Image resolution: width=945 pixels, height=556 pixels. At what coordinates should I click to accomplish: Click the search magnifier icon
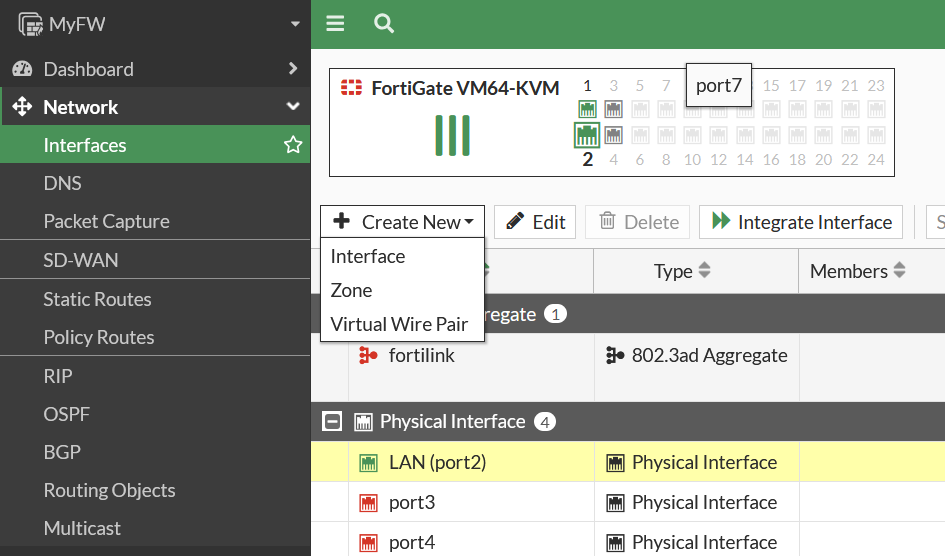pyautogui.click(x=384, y=23)
